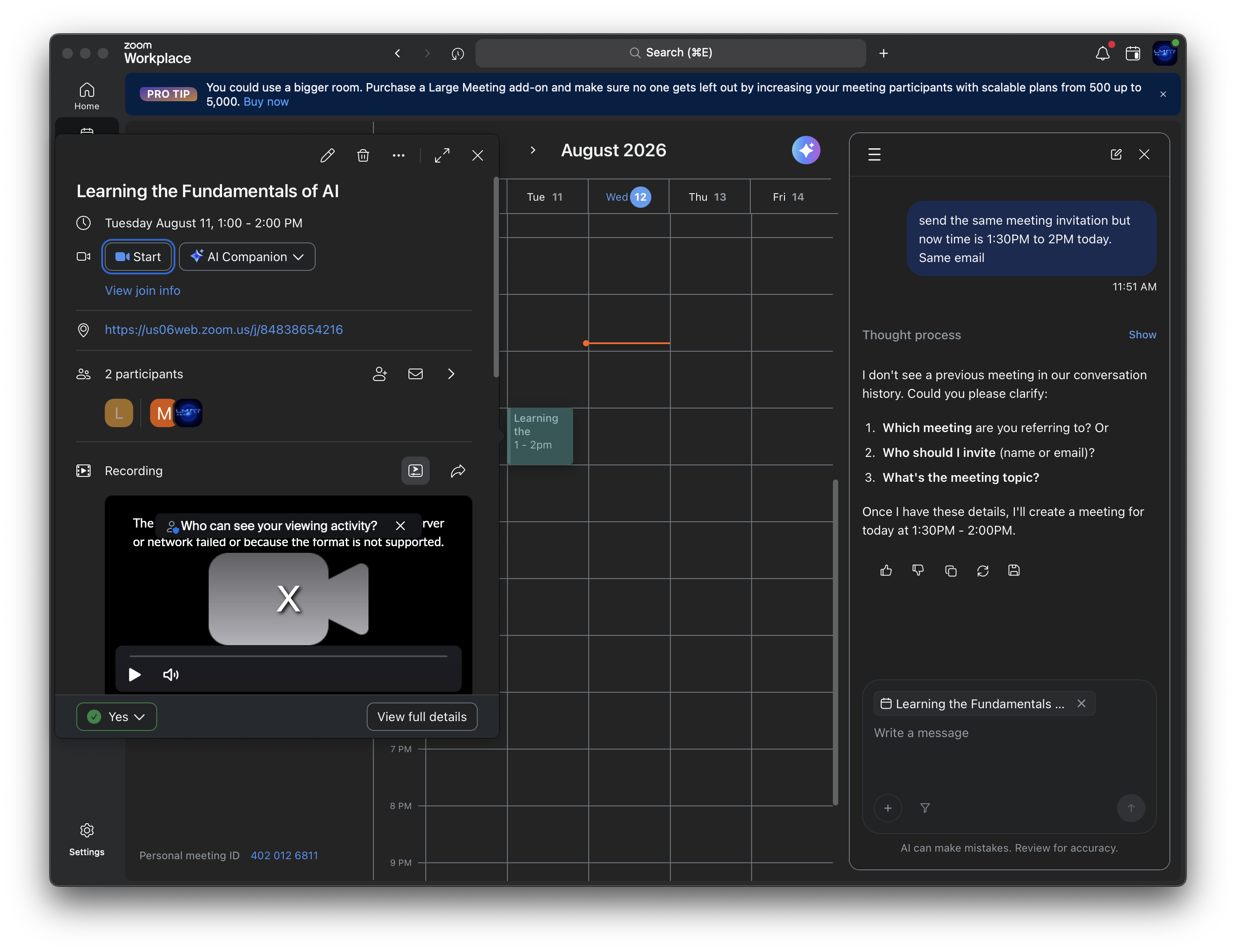1236x952 pixels.
Task: Select the Wed 12 day column header
Action: [628, 197]
